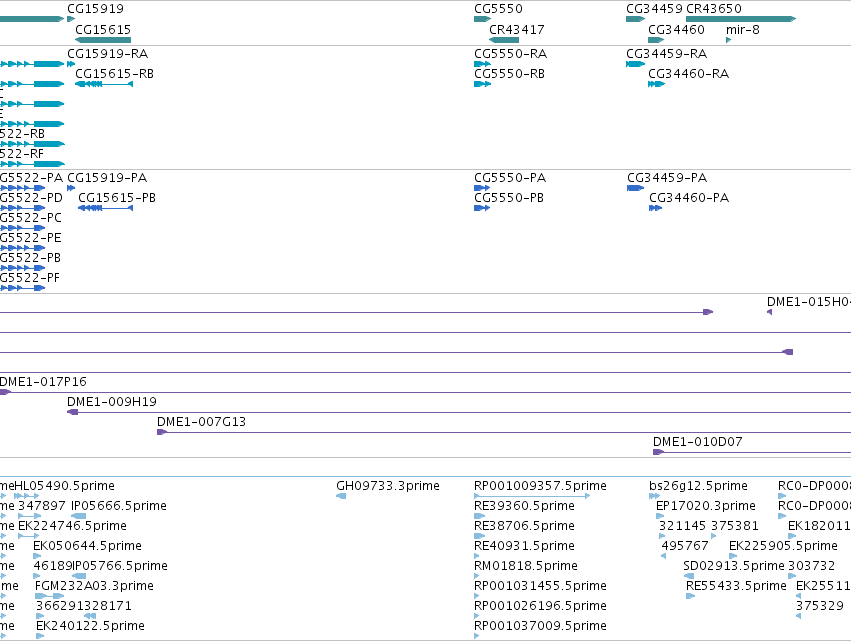The height and width of the screenshot is (641, 851).
Task: Select the SD02913.5prime EST glyph
Action: point(688,576)
